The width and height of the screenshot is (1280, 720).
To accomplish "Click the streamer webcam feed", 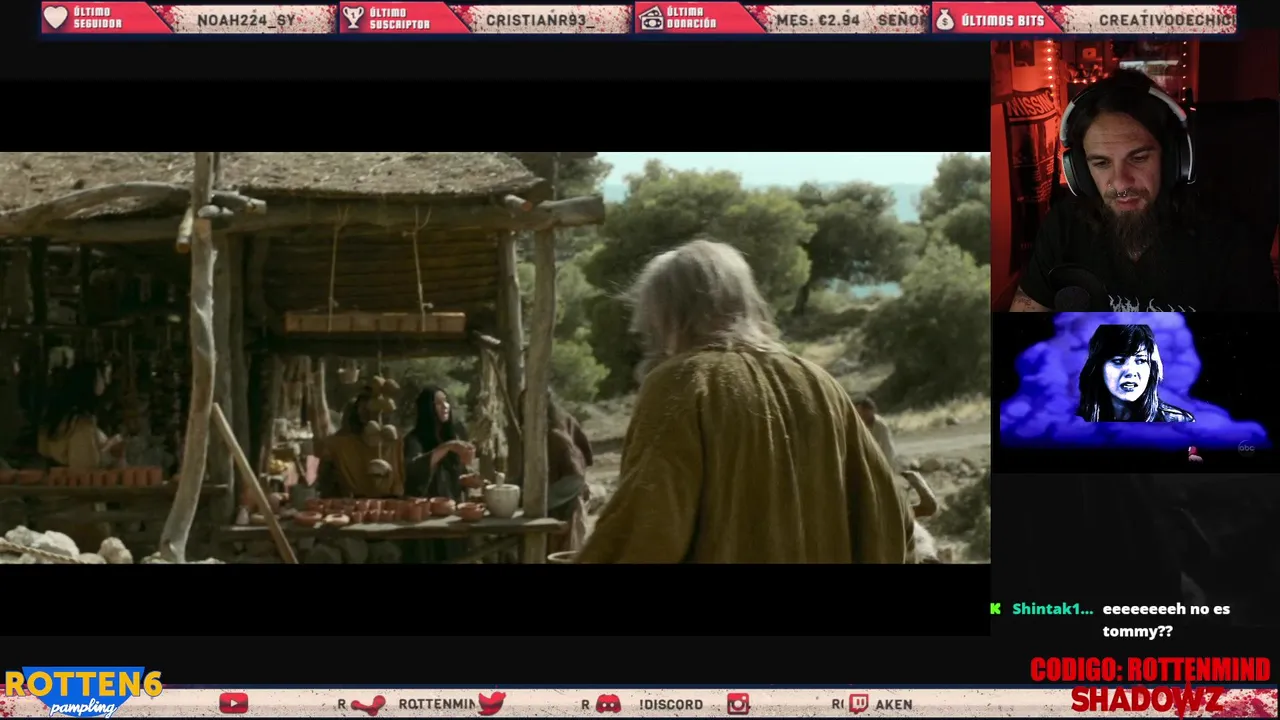I will pos(1135,176).
